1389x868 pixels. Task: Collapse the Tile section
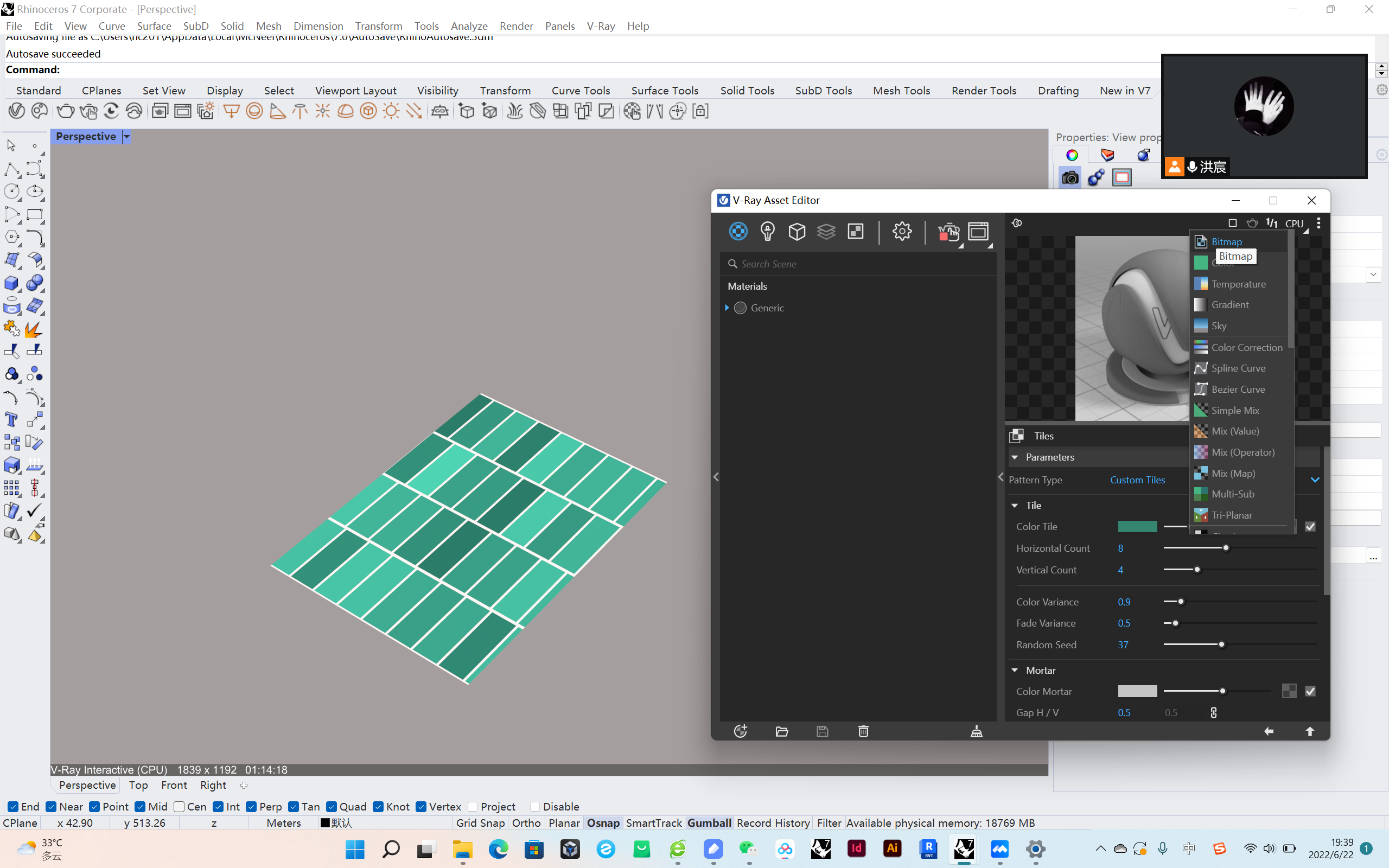point(1015,505)
